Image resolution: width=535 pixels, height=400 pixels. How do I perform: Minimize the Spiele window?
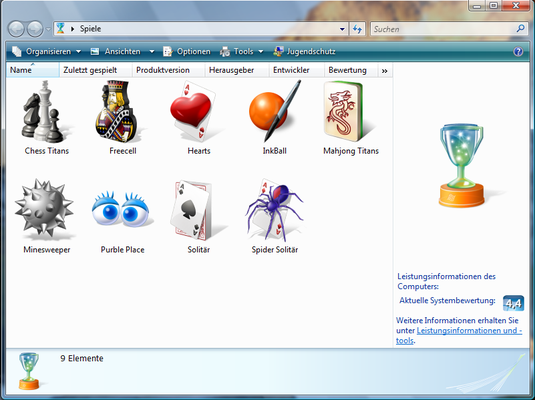477,6
